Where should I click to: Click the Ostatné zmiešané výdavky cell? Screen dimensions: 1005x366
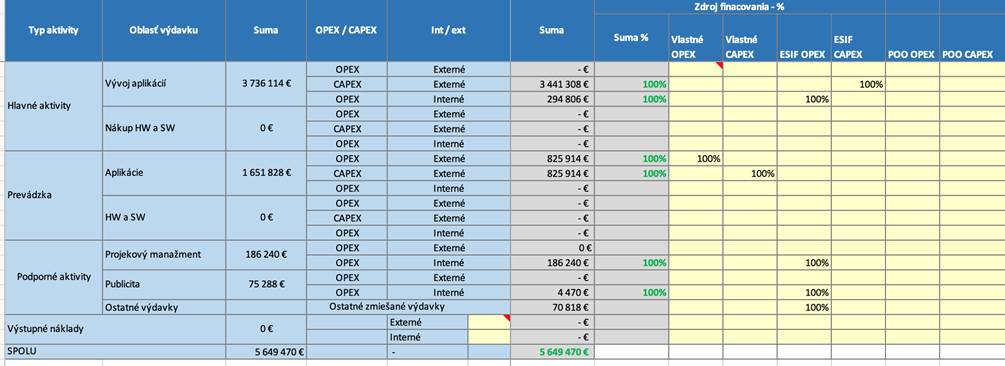[x=386, y=307]
